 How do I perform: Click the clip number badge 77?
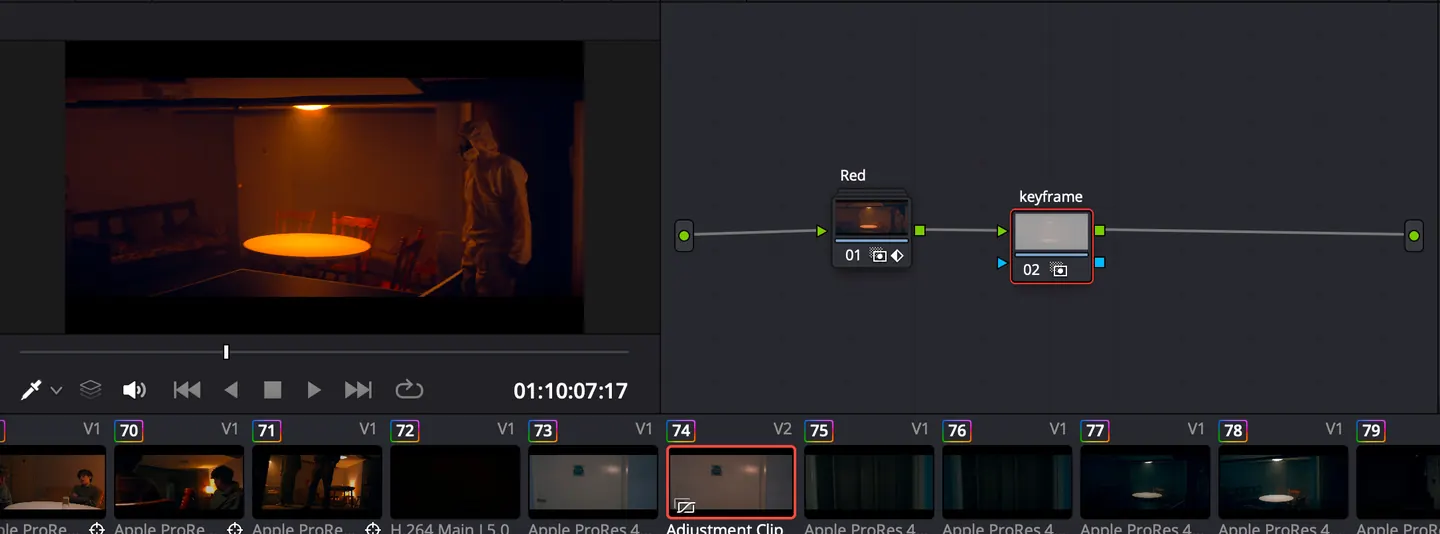coord(1095,431)
